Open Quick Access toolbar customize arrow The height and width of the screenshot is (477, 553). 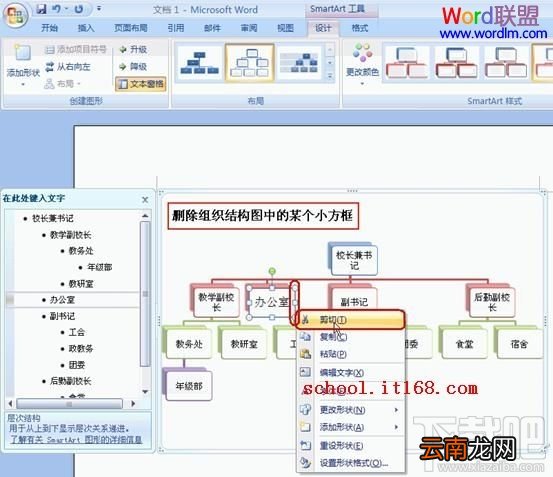99,8
